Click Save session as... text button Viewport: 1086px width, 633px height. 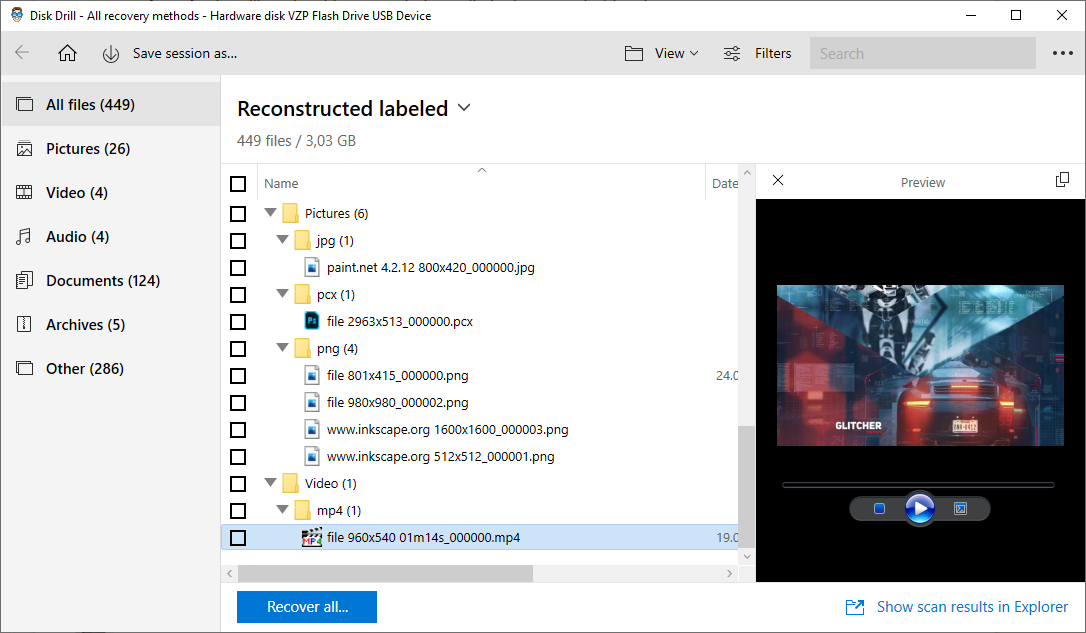(x=185, y=53)
